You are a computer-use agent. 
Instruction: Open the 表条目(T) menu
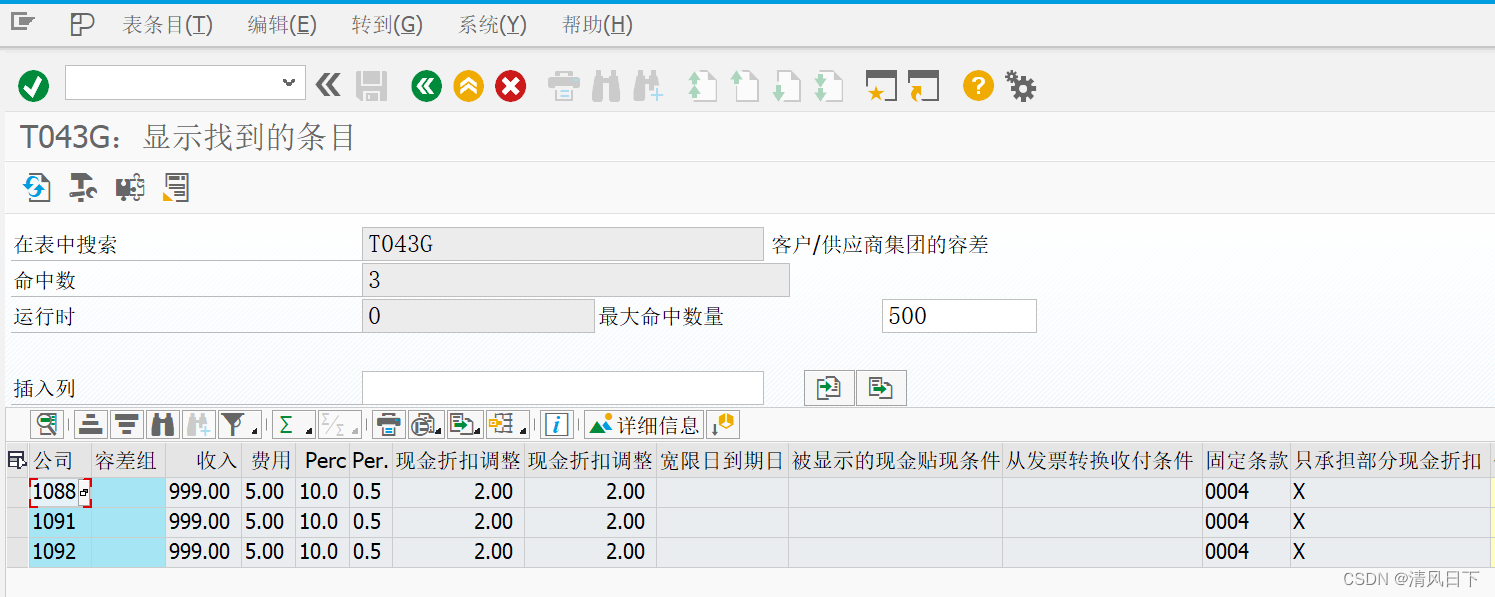167,24
